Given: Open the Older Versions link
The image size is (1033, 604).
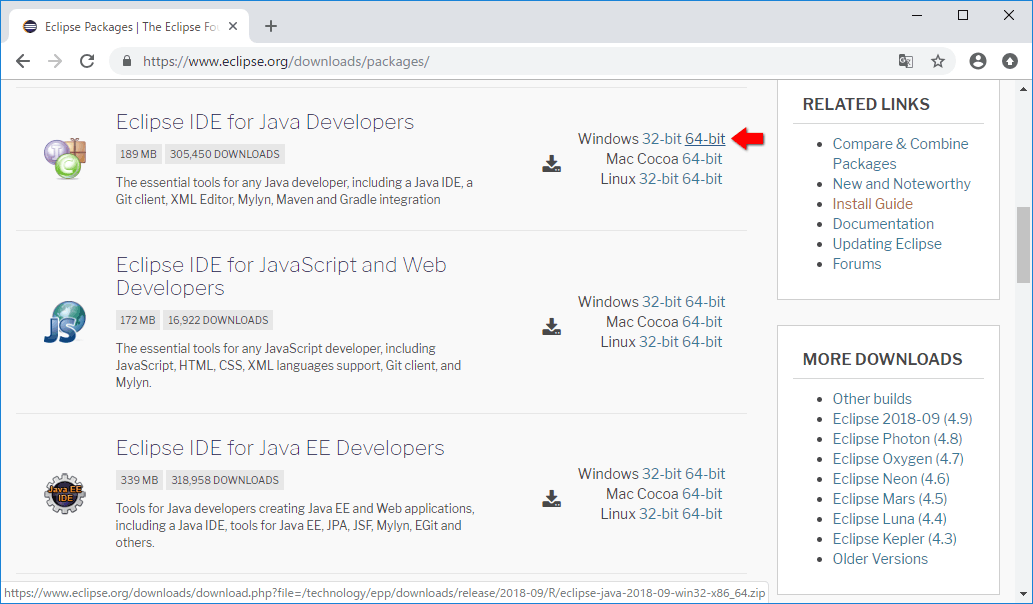Looking at the screenshot, I should coord(879,559).
